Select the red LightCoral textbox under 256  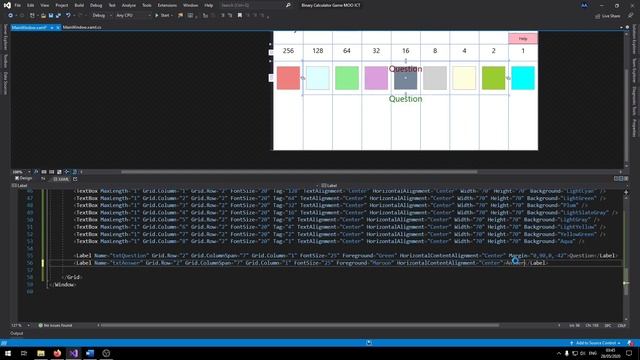[x=288, y=78]
